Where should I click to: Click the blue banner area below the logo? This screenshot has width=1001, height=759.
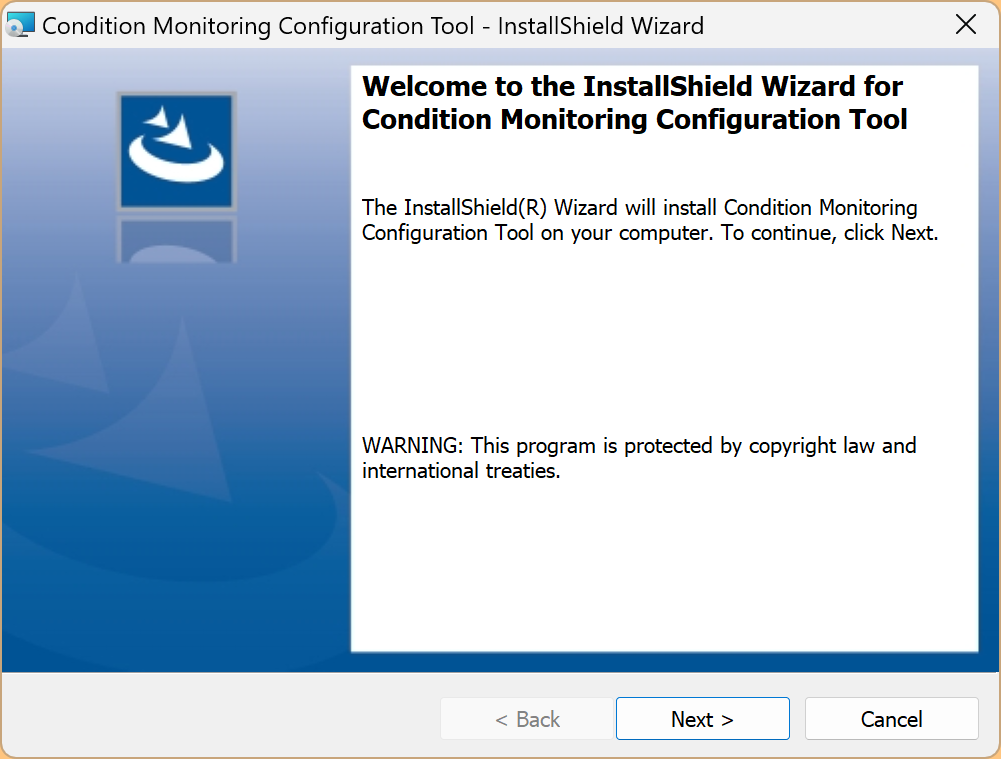click(x=176, y=560)
